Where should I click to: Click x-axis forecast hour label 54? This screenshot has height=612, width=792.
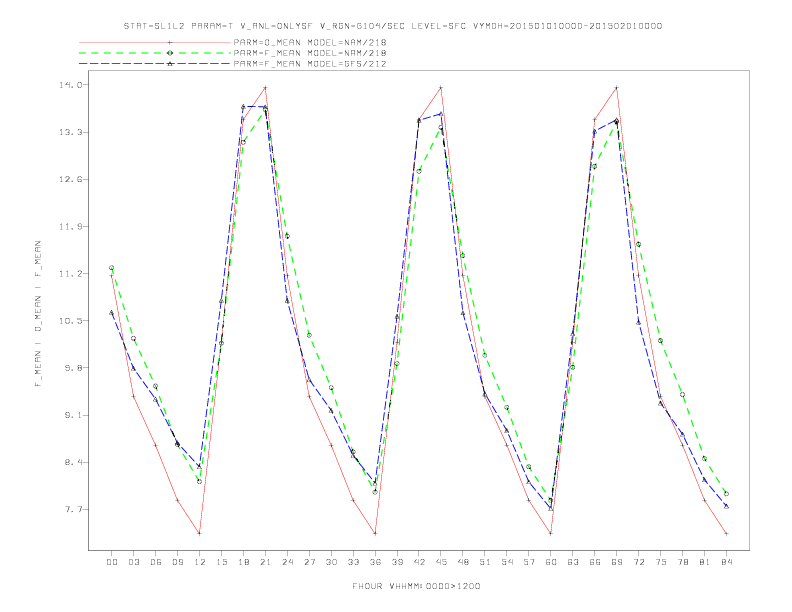pos(507,562)
